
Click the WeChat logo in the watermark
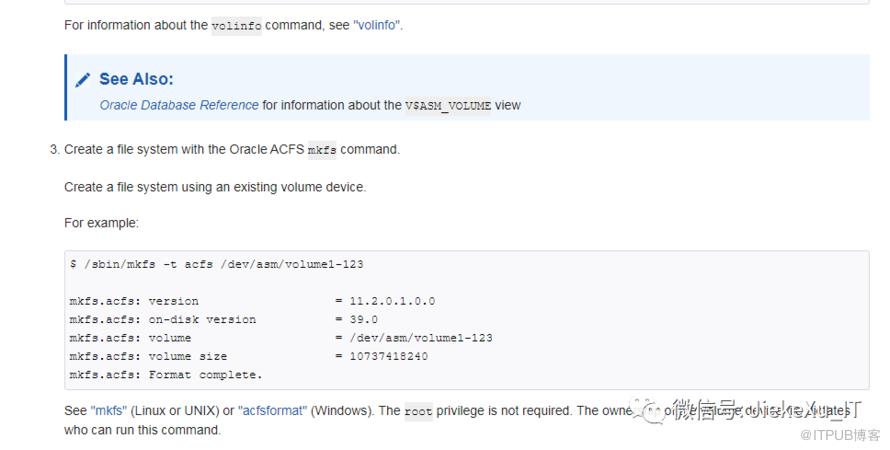654,412
